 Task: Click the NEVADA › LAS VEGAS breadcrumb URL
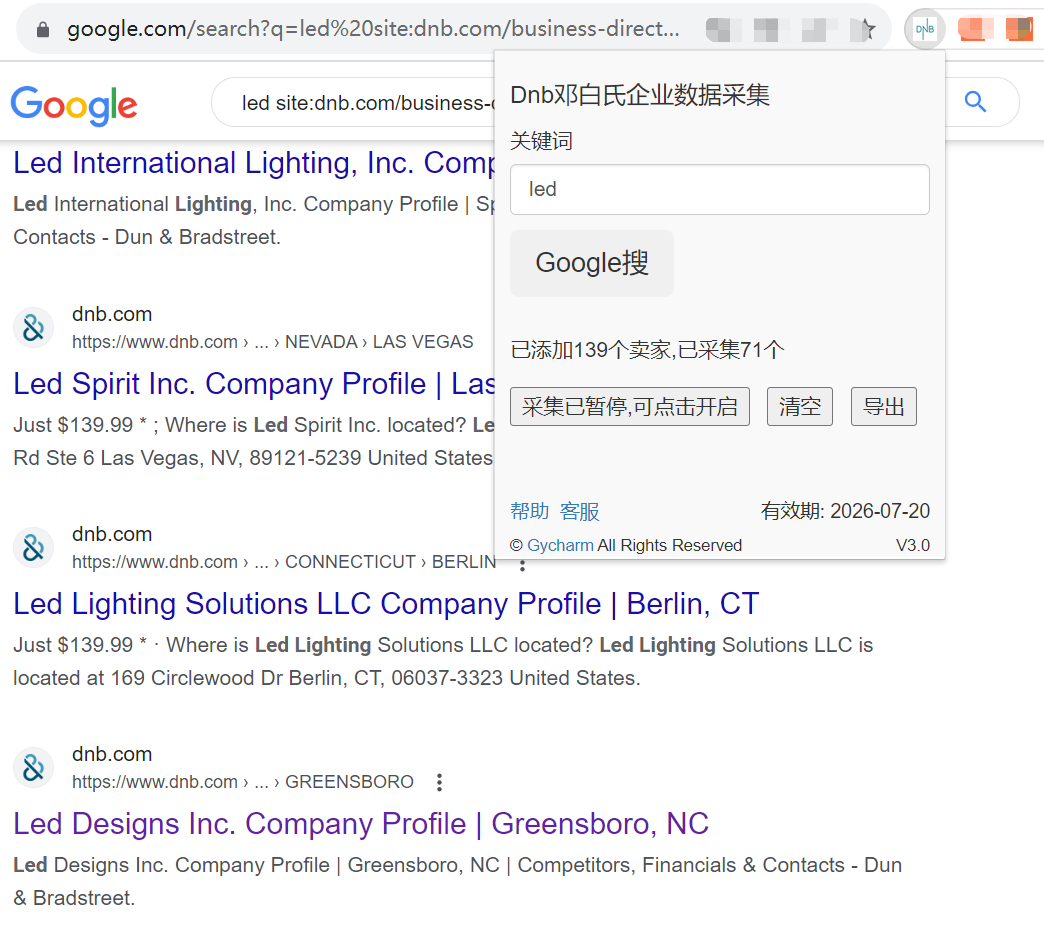272,342
